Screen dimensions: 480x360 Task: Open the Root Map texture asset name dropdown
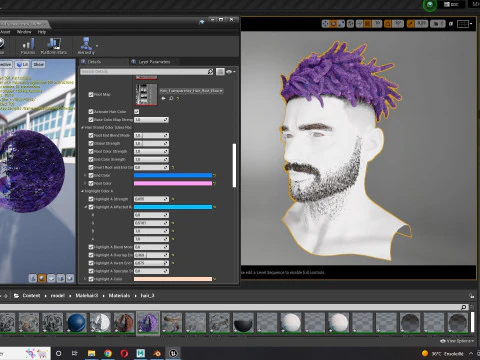click(191, 91)
